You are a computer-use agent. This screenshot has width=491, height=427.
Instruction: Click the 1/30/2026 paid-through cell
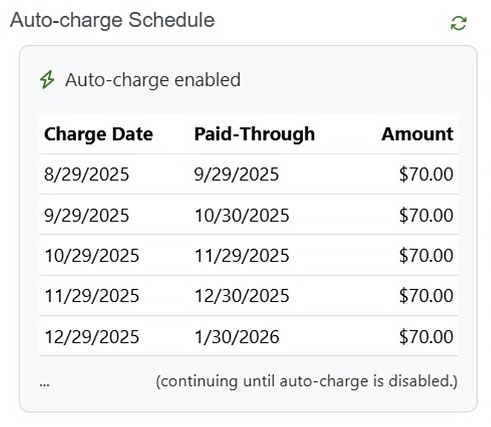[x=237, y=337]
